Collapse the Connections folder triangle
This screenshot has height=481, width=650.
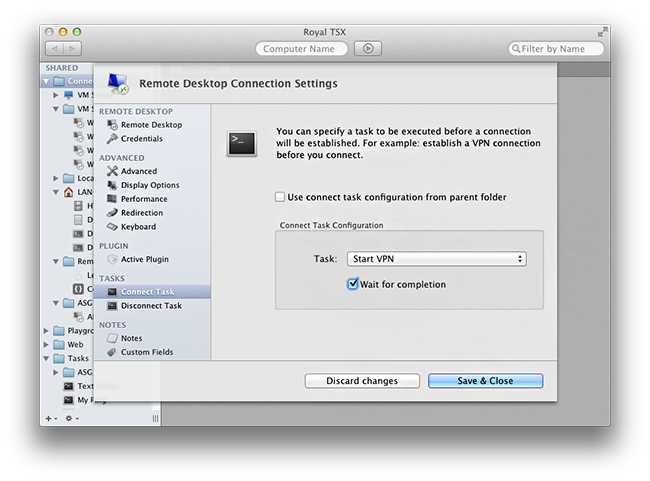tap(46, 81)
